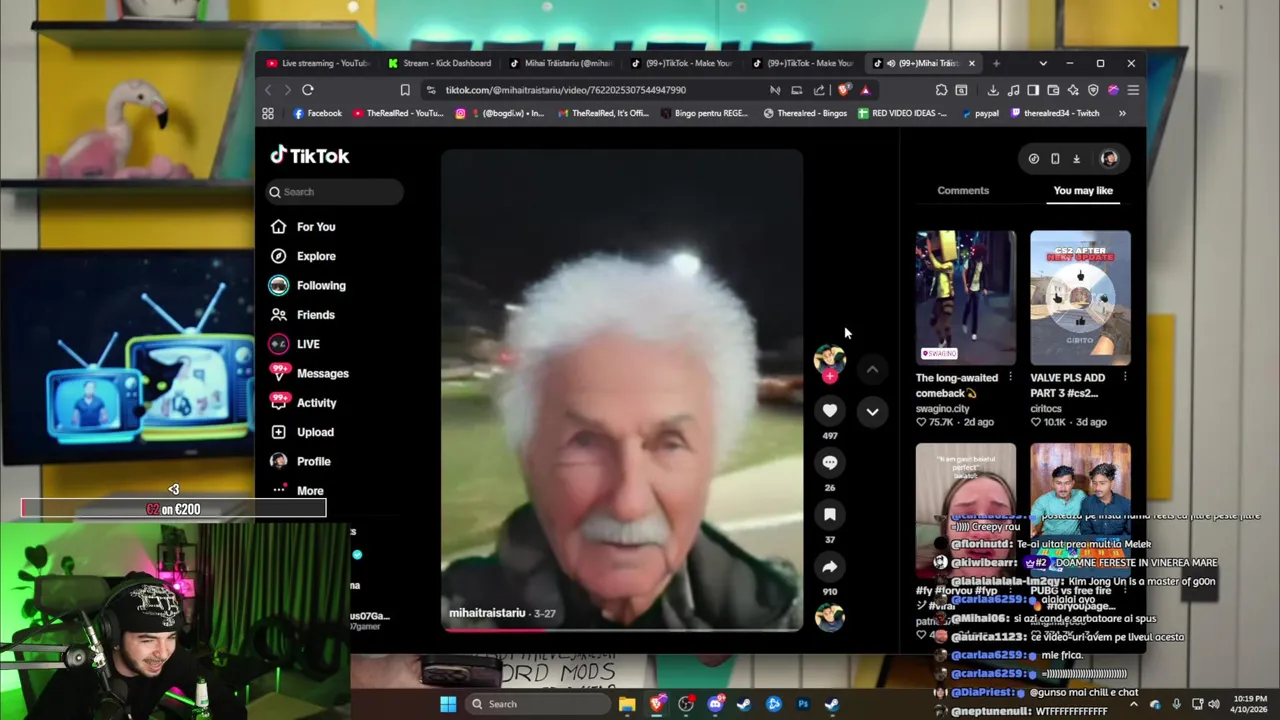Like the TikTok video with the heart icon
The height and width of the screenshot is (720, 1280).
coord(829,410)
